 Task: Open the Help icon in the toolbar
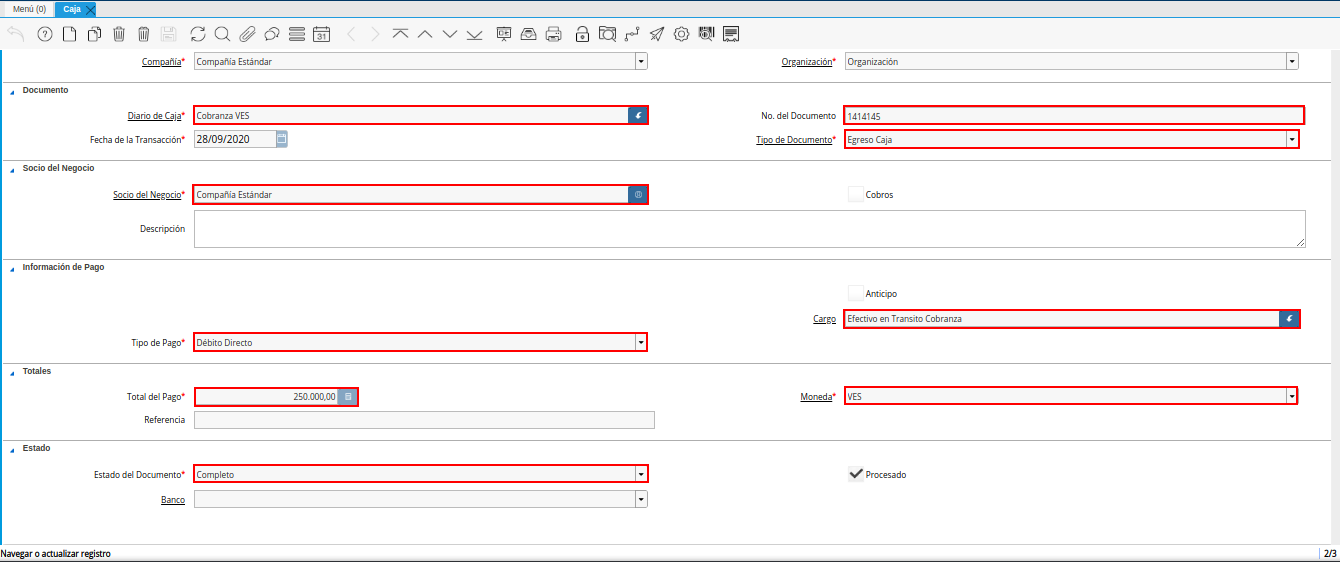click(44, 34)
